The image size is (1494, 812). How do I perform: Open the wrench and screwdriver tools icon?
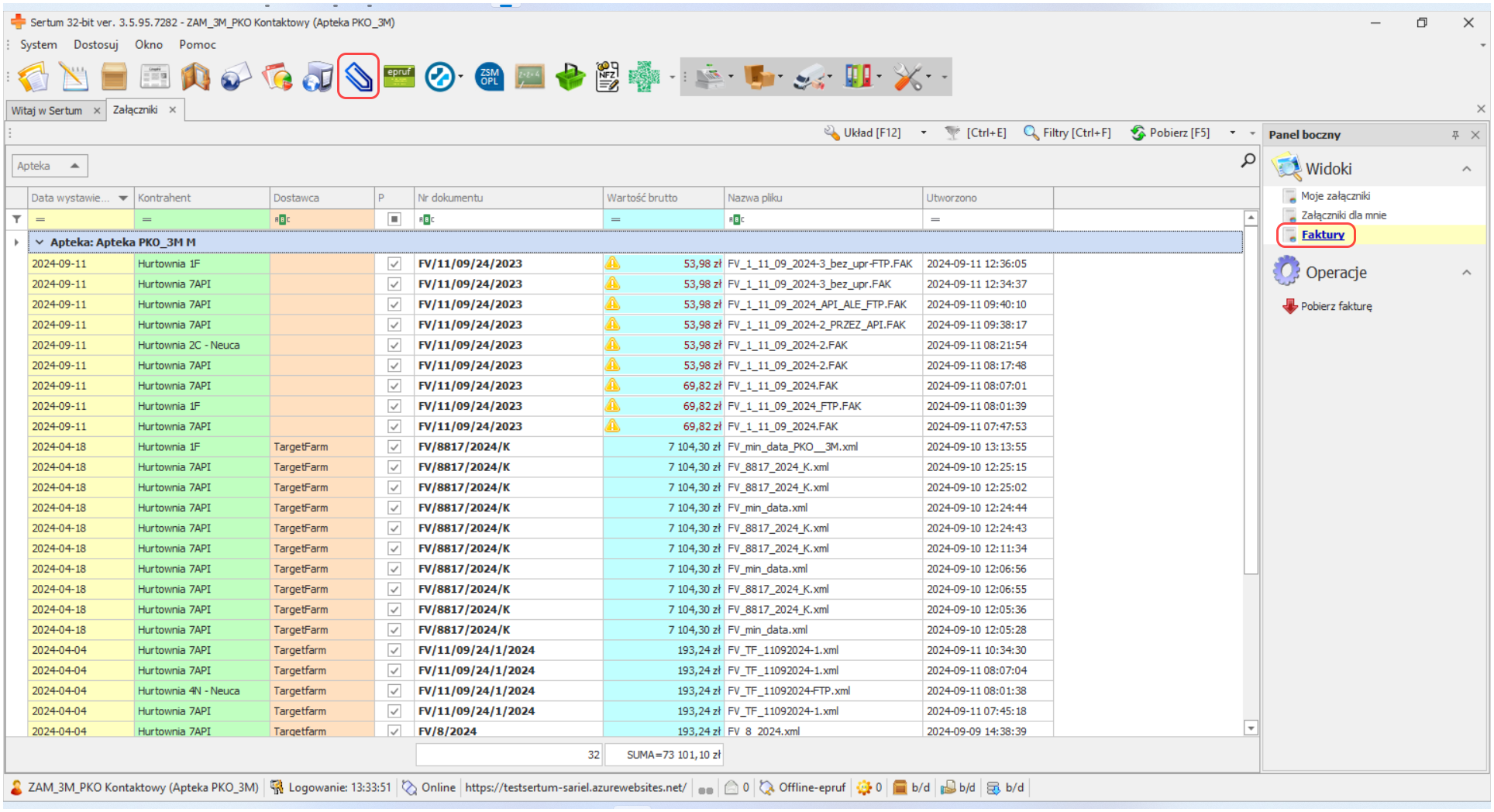click(907, 77)
